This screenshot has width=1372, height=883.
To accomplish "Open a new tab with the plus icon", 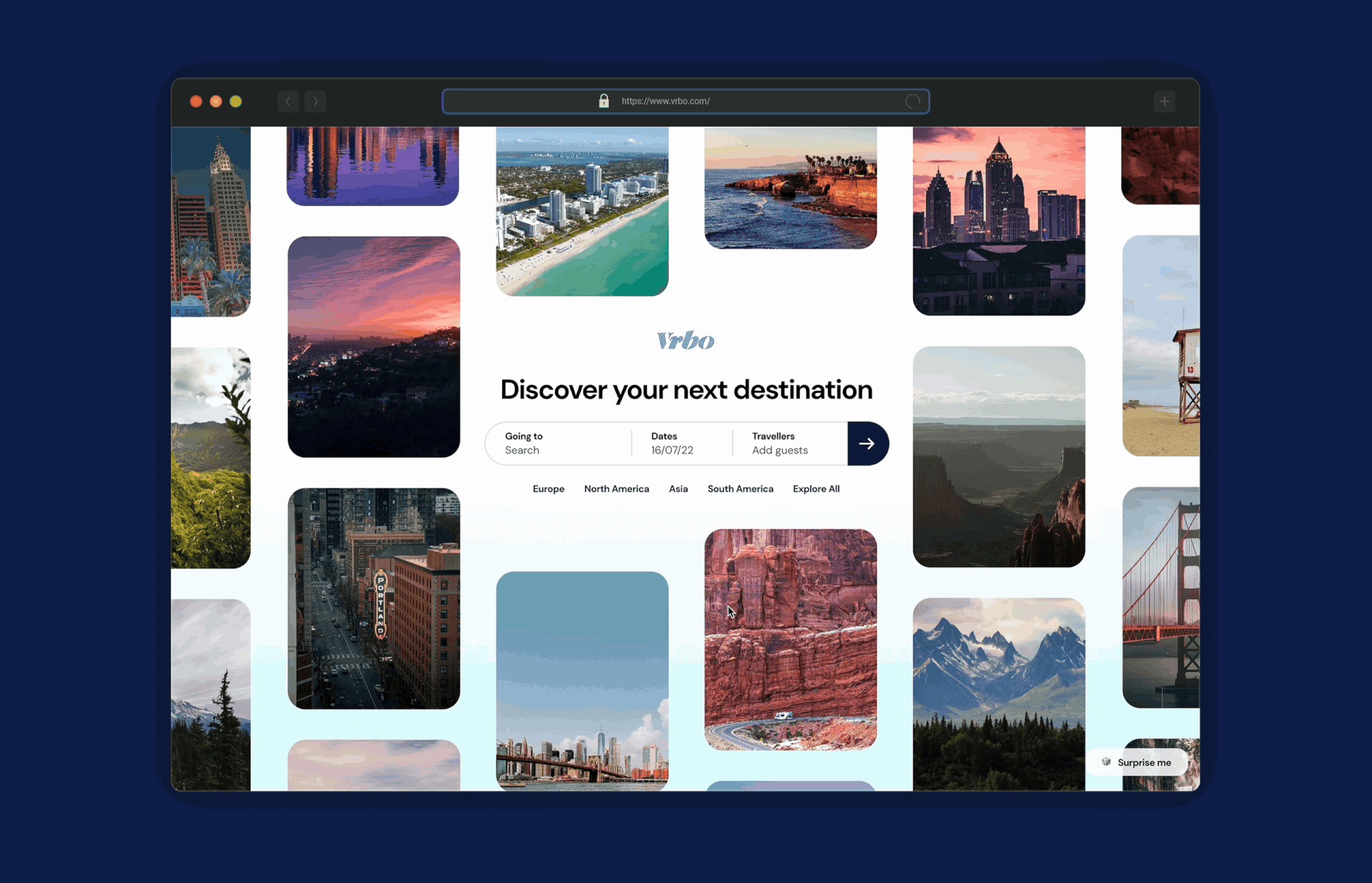I will point(1164,102).
